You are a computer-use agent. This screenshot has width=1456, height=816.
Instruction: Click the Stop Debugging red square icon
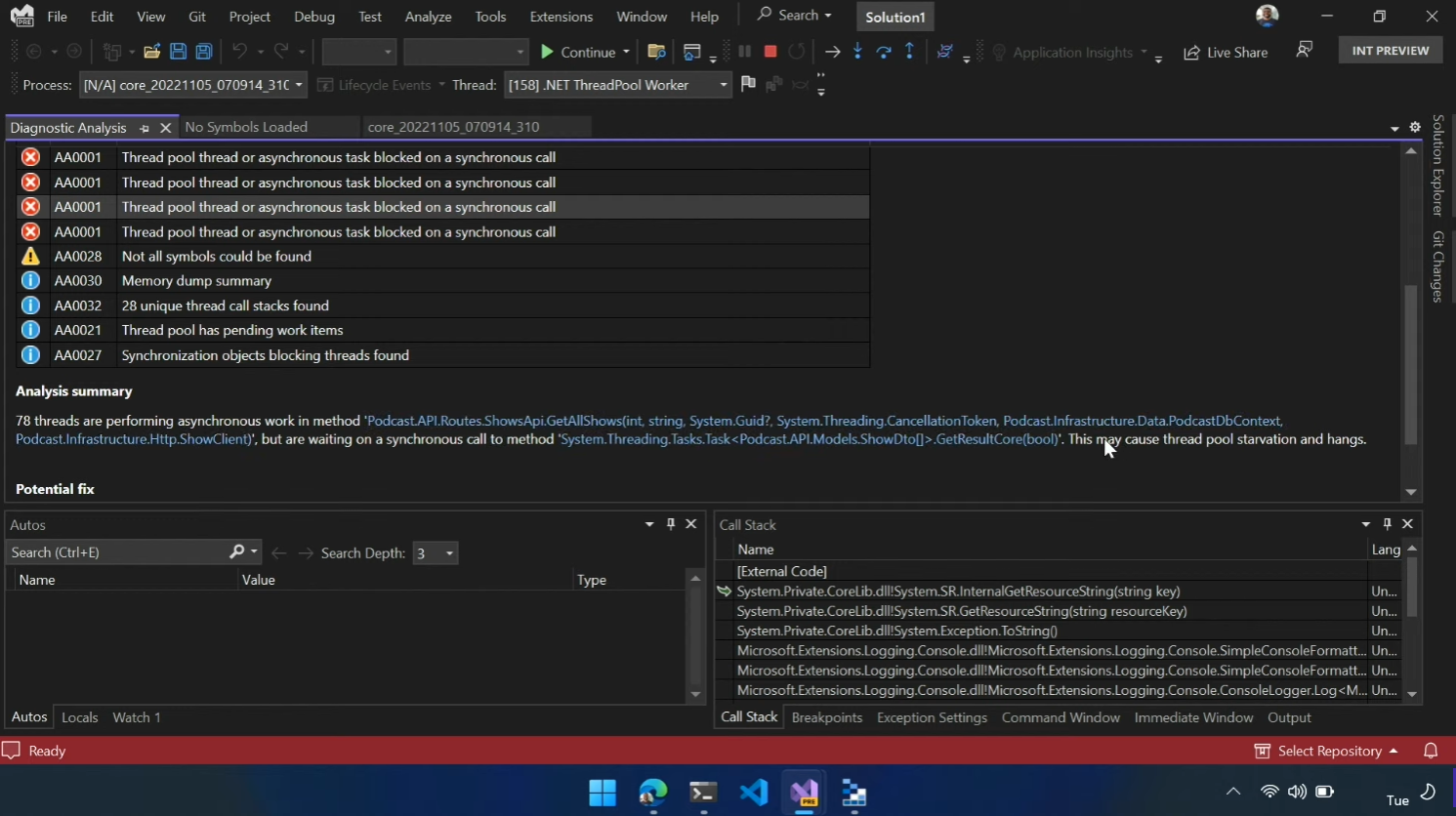point(770,52)
